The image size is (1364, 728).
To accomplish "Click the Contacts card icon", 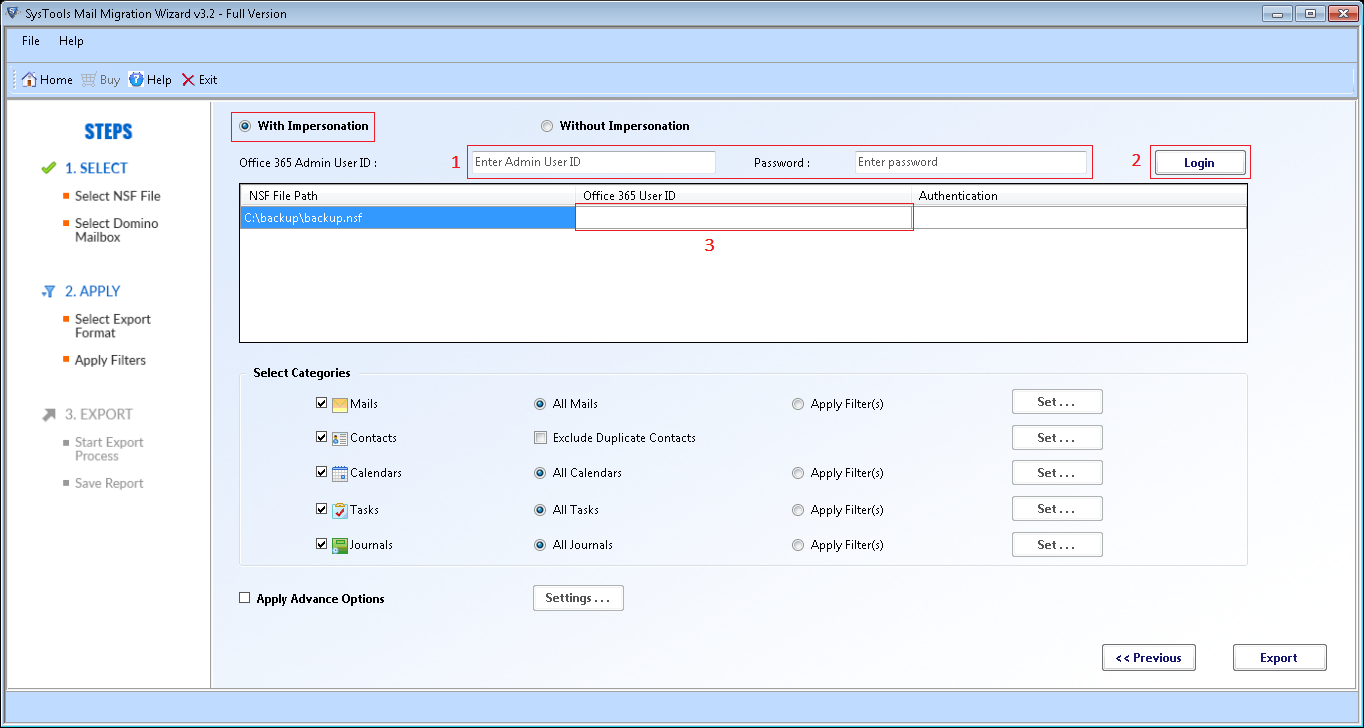I will click(x=340, y=438).
